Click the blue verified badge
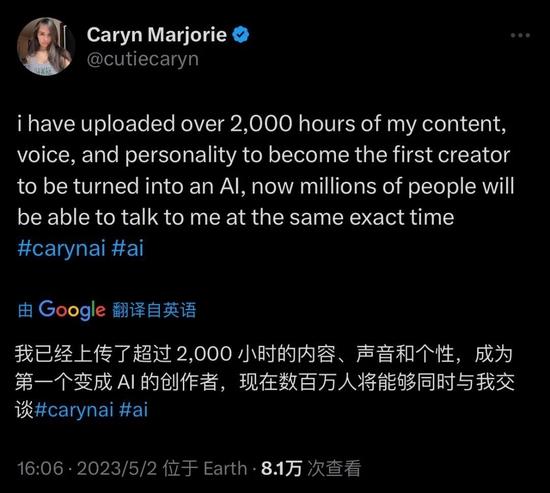 (241, 34)
